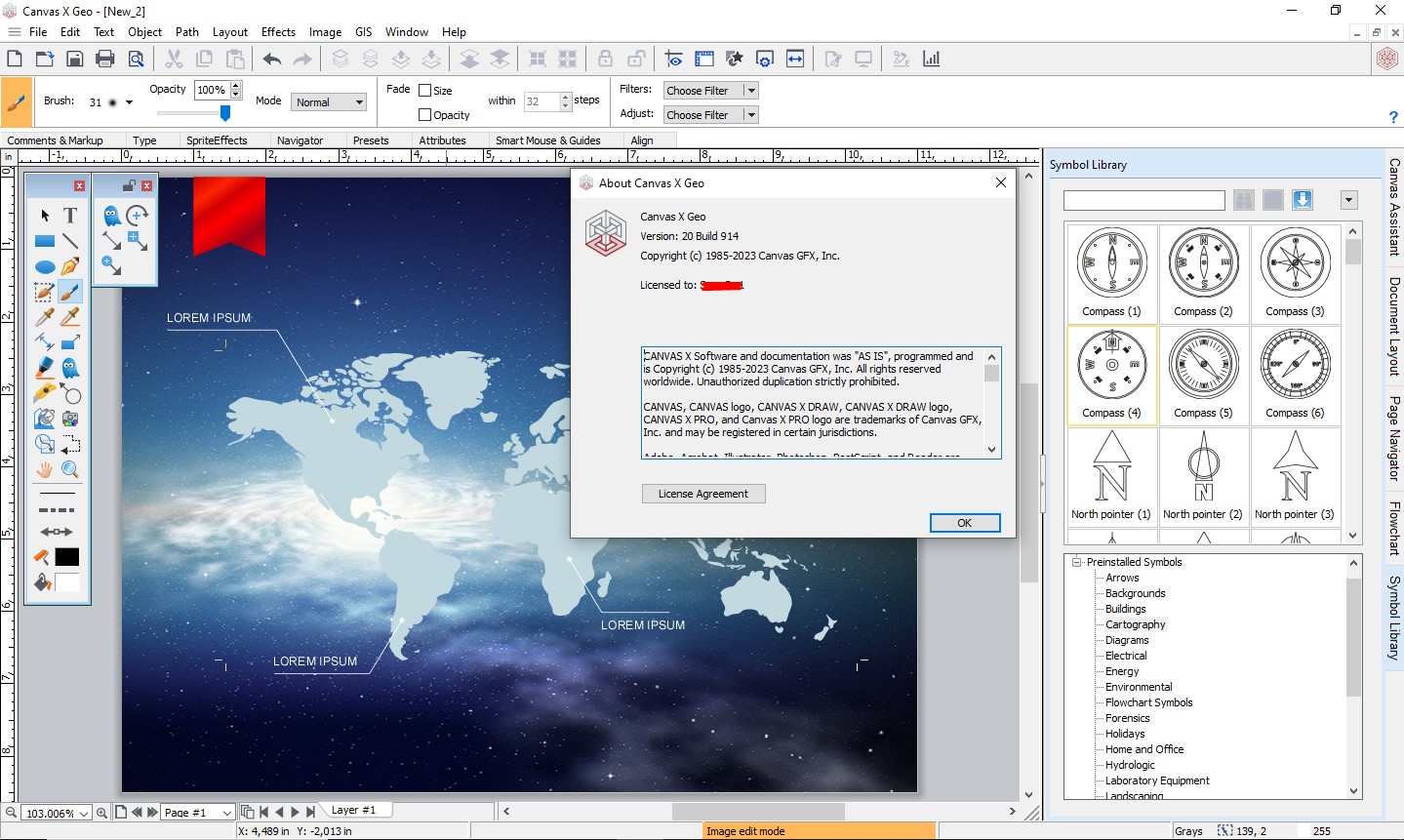Select the Rectangle shape tool
Screen dimensions: 1404x840
44,241
